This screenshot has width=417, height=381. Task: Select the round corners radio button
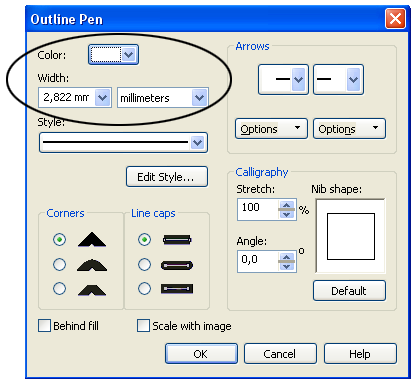[x=59, y=265]
